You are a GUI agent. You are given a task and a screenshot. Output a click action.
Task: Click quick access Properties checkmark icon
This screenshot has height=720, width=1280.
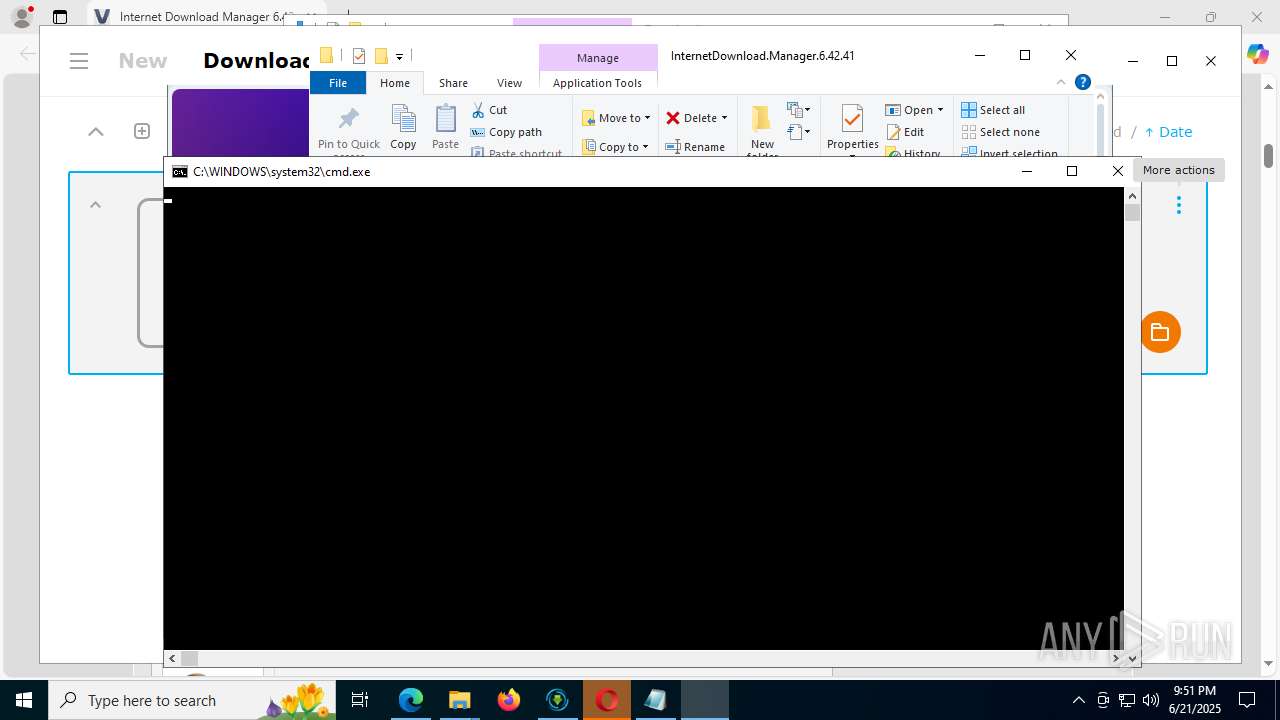pos(359,56)
